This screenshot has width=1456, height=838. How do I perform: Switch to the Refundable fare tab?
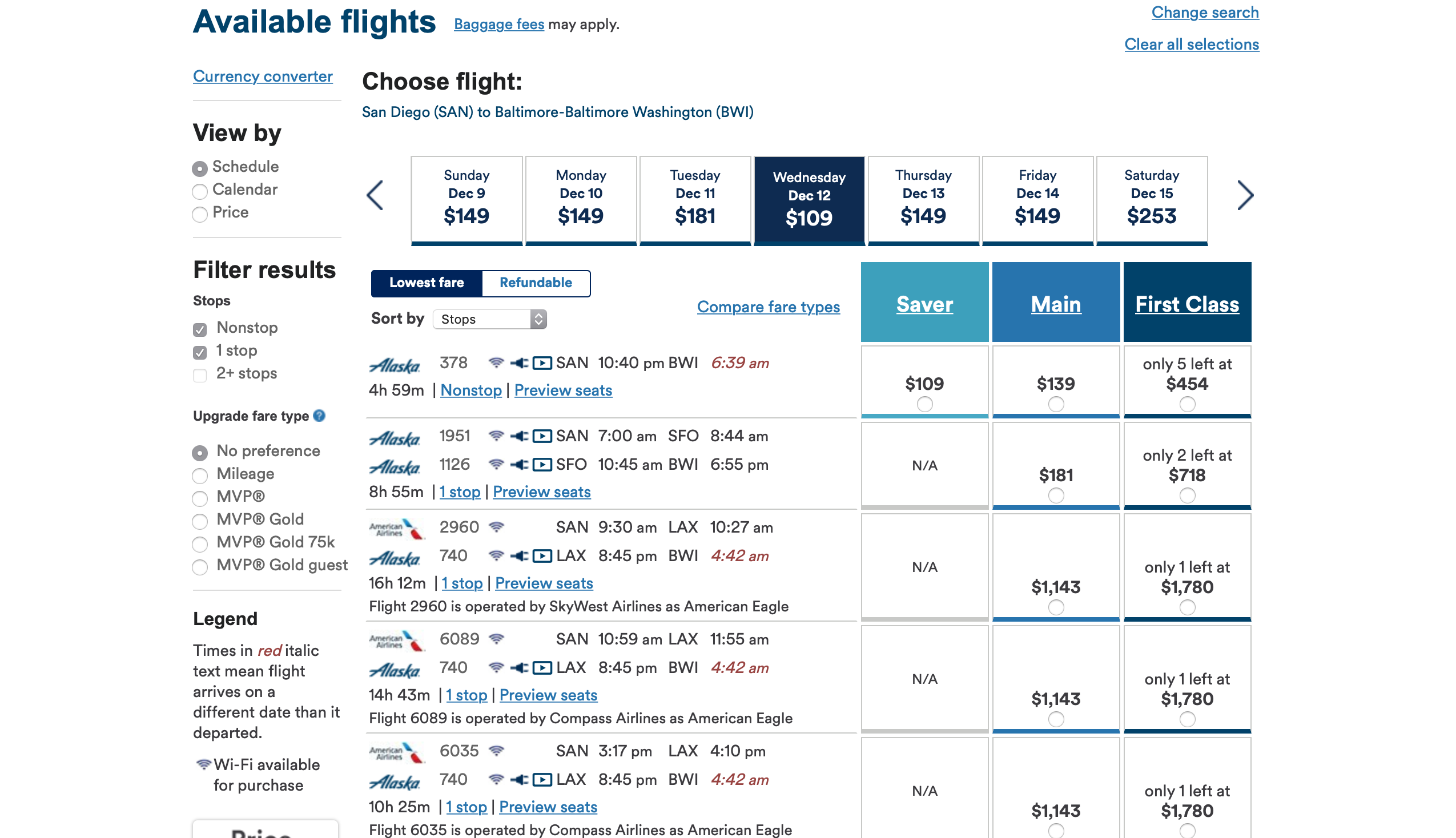pyautogui.click(x=535, y=283)
